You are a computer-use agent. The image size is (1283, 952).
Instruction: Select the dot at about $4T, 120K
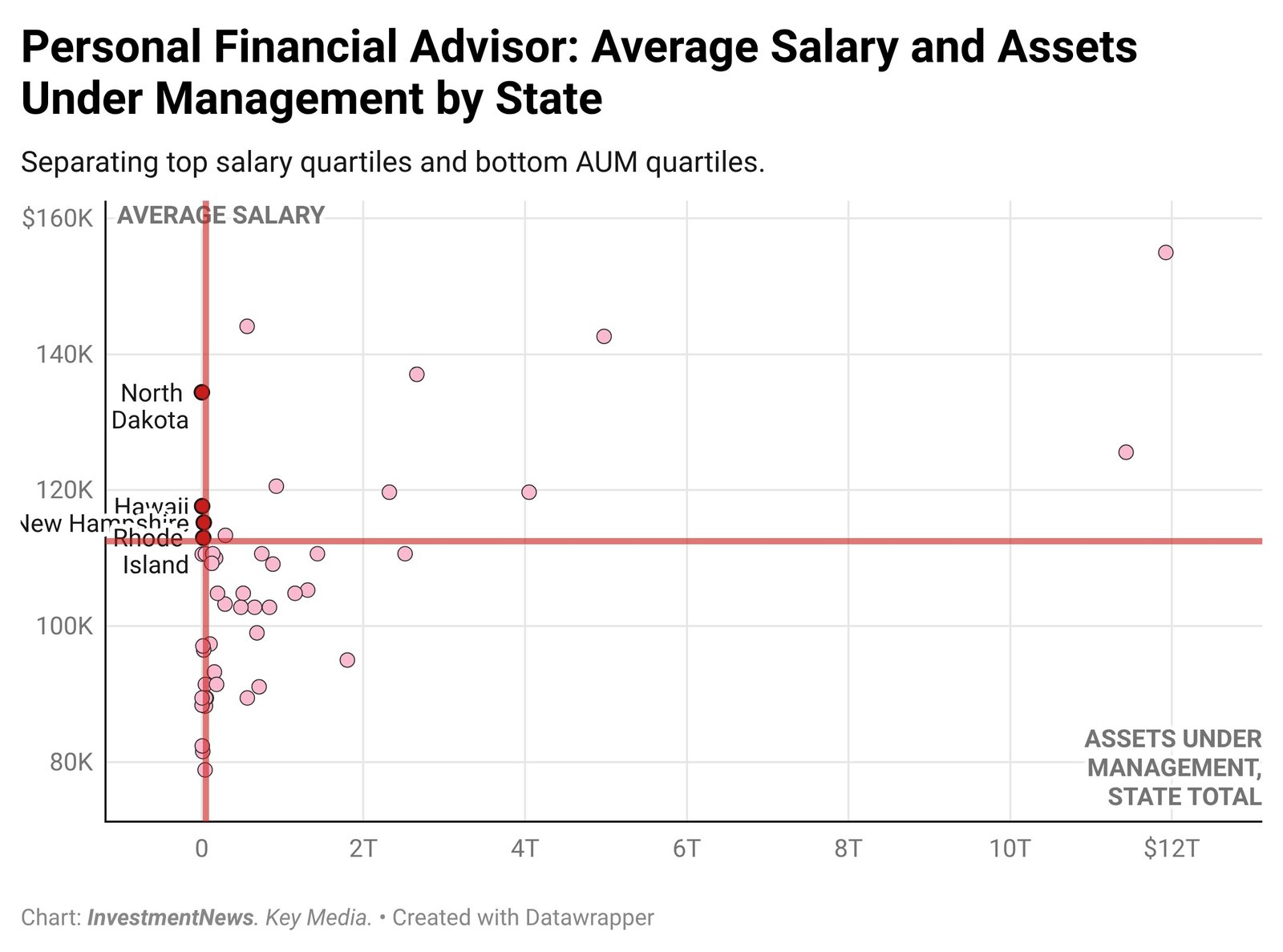(x=528, y=492)
